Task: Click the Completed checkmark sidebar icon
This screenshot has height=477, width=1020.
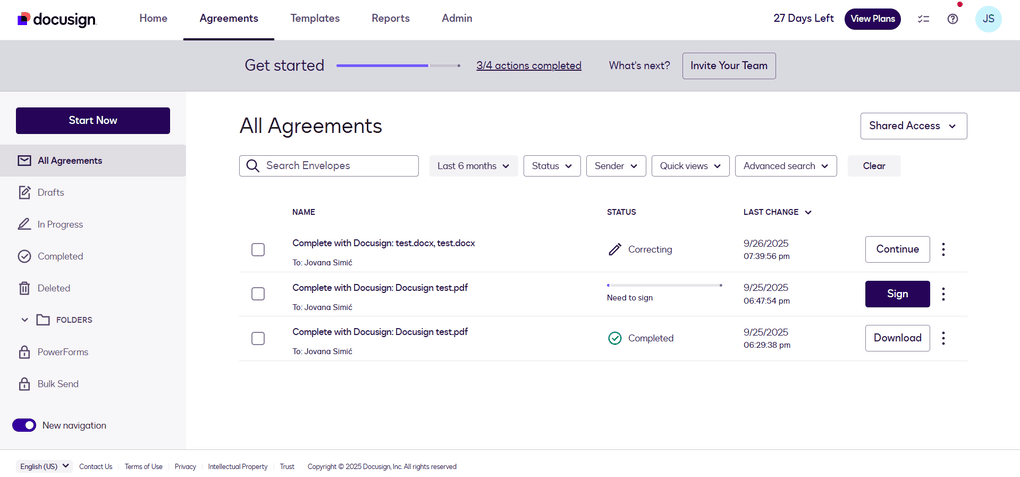Action: (x=25, y=256)
